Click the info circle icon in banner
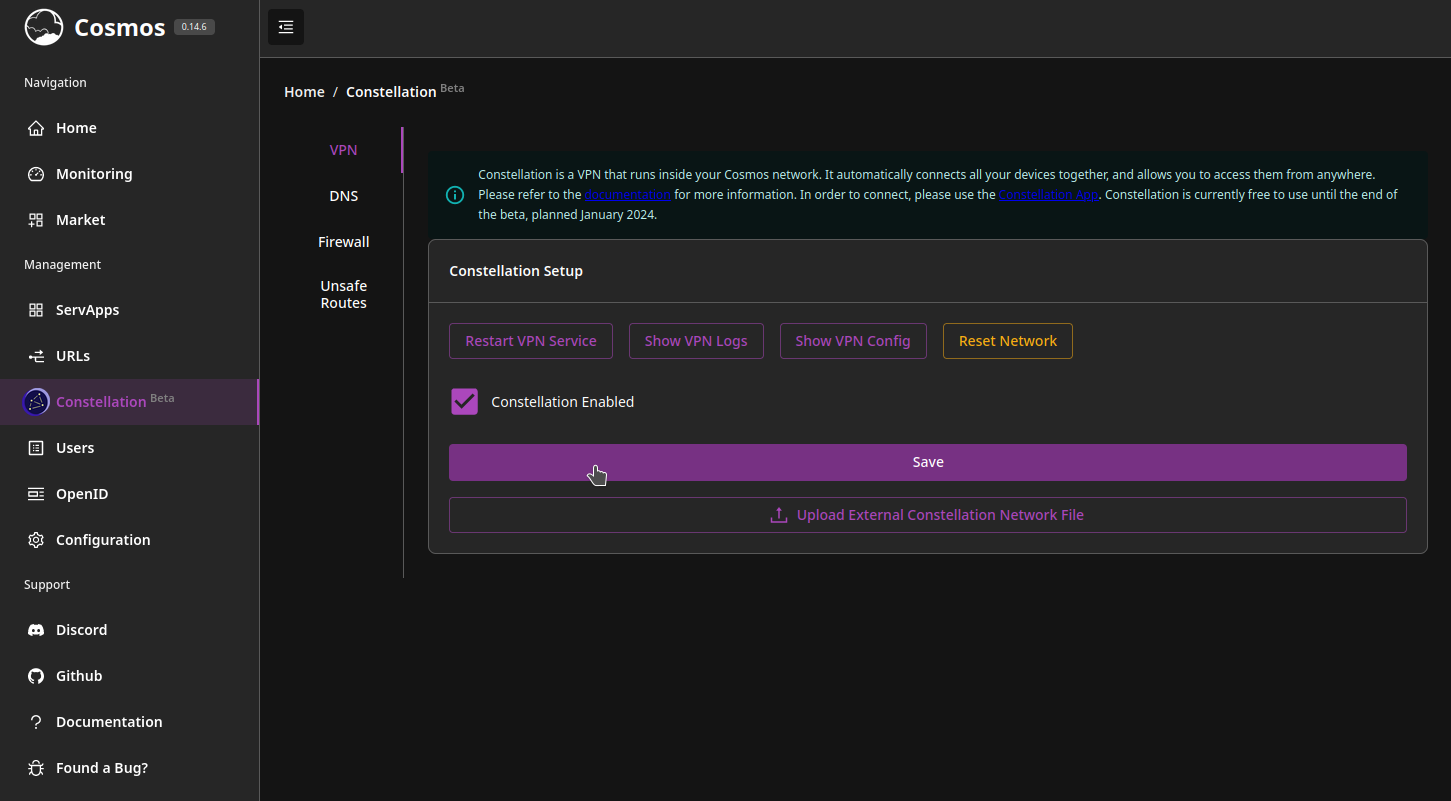The image size is (1451, 801). (x=455, y=195)
